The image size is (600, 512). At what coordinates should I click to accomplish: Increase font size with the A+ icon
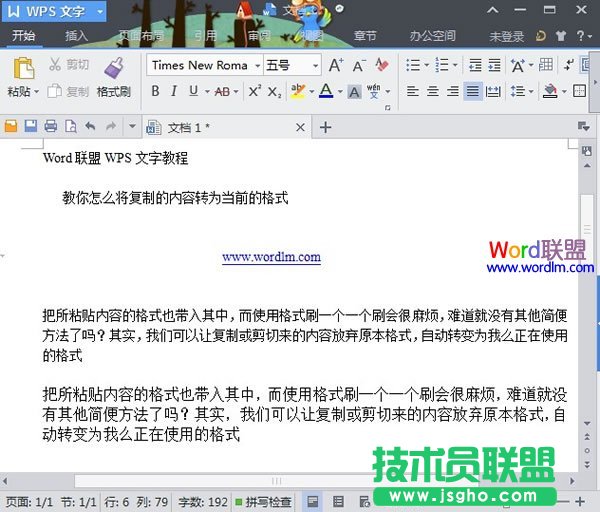(336, 65)
